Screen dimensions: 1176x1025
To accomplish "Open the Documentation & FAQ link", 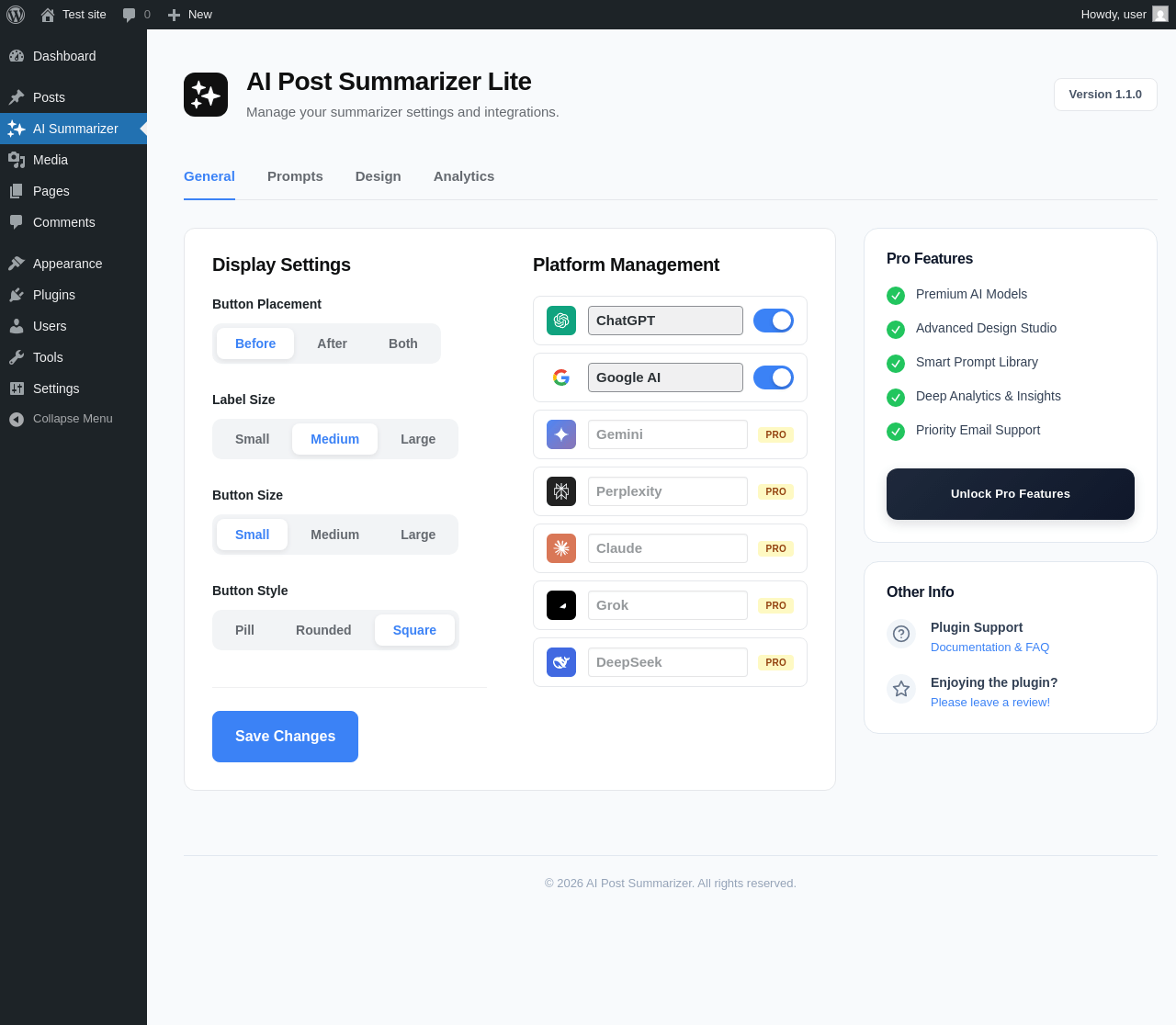I will (x=989, y=648).
